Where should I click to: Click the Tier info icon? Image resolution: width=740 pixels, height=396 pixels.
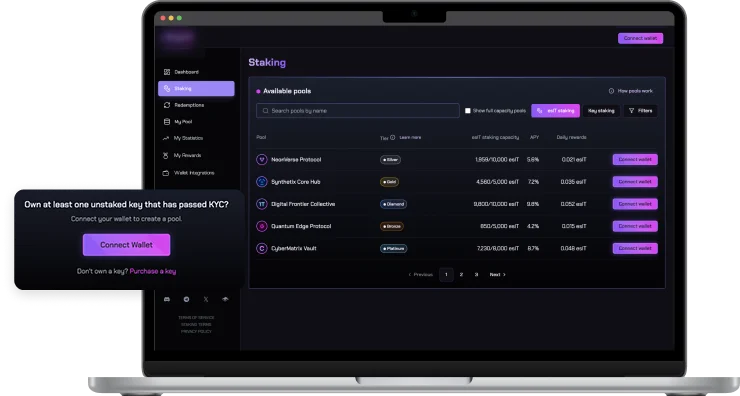[393, 137]
